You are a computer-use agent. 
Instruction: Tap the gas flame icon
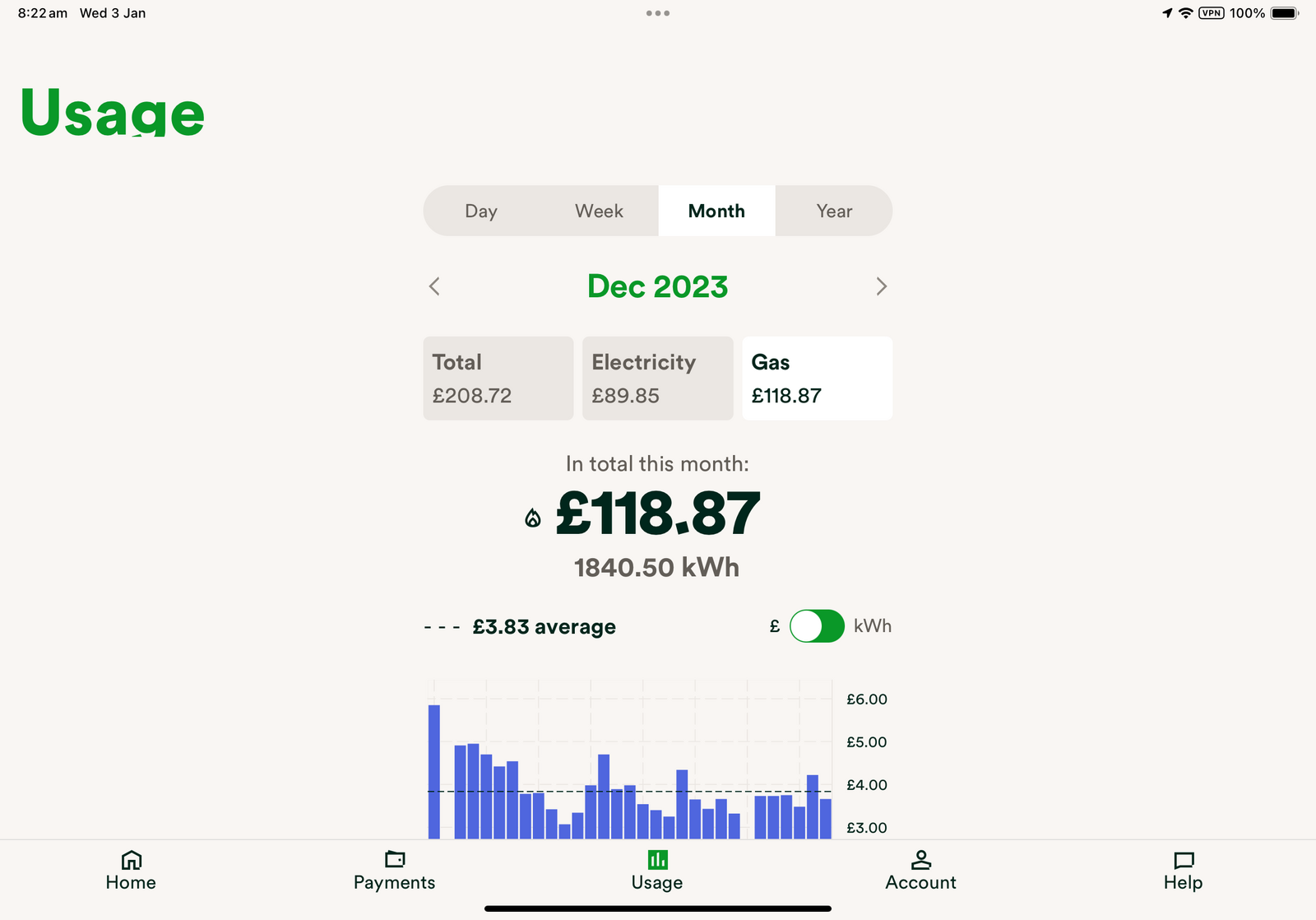pyautogui.click(x=533, y=518)
